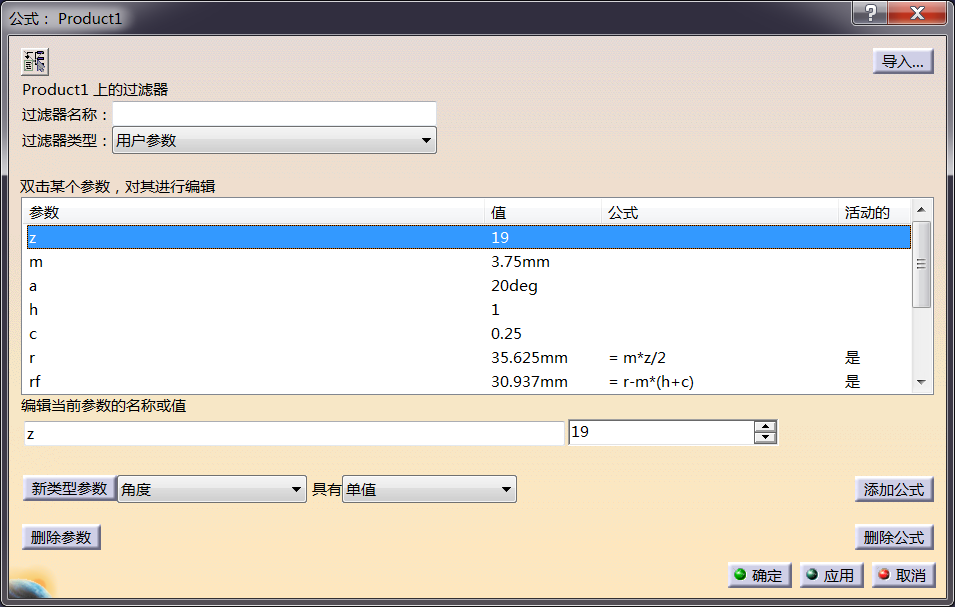Click the value field showing 19
The height and width of the screenshot is (607, 955).
tap(661, 432)
